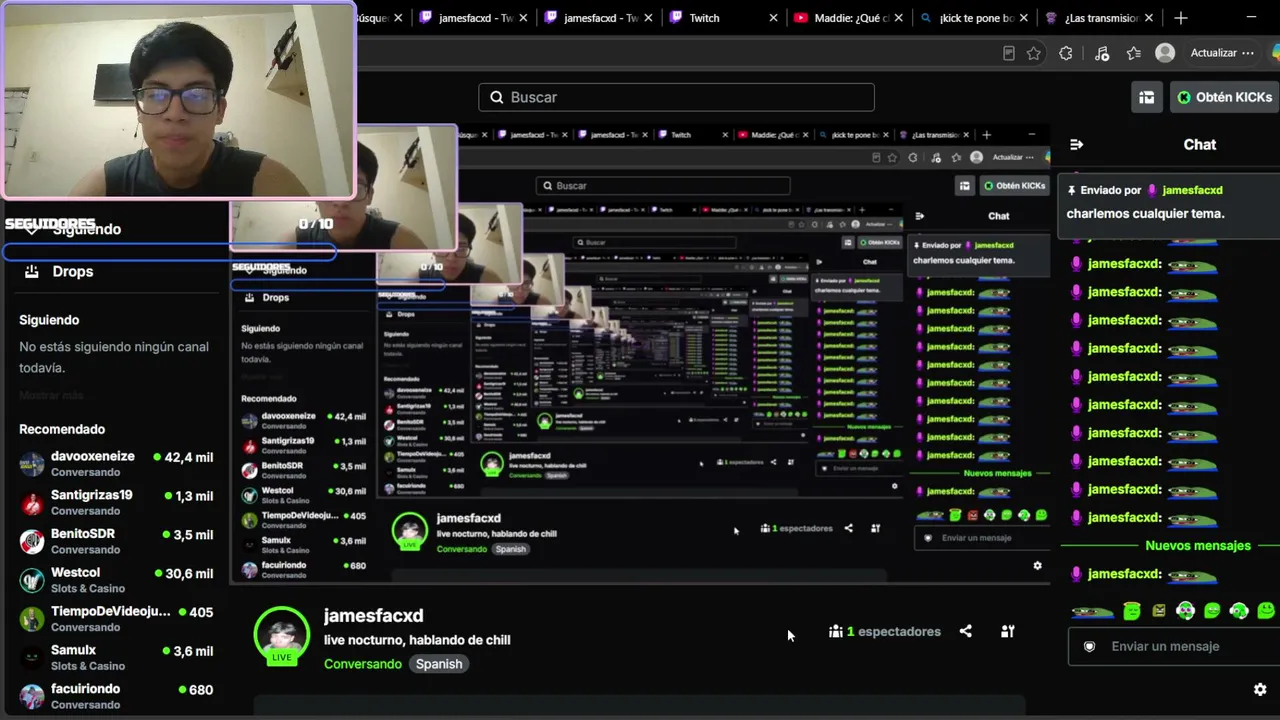Click the "Chat" panel title

[x=1200, y=144]
